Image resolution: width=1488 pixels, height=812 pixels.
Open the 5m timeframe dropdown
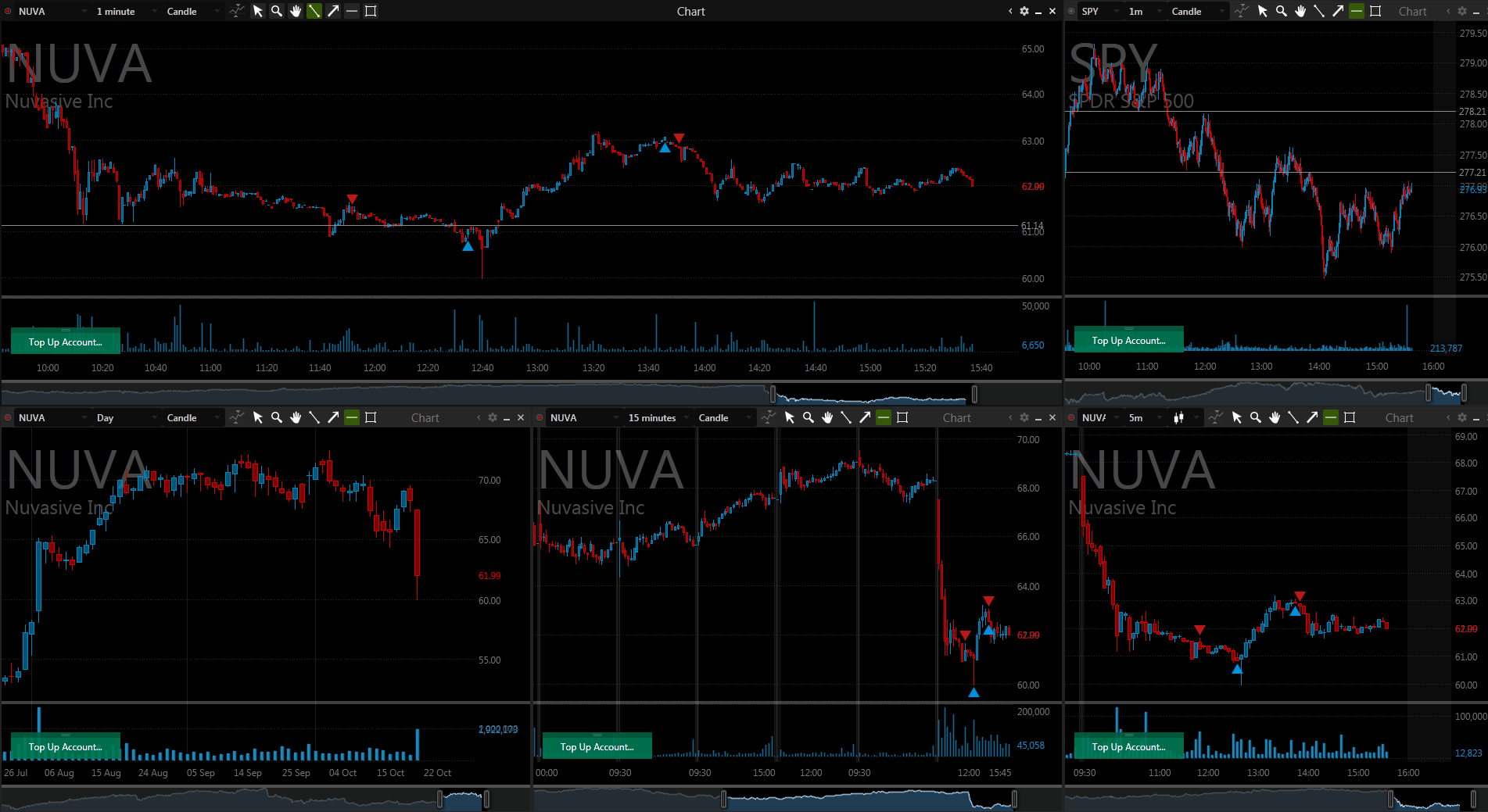(1144, 417)
